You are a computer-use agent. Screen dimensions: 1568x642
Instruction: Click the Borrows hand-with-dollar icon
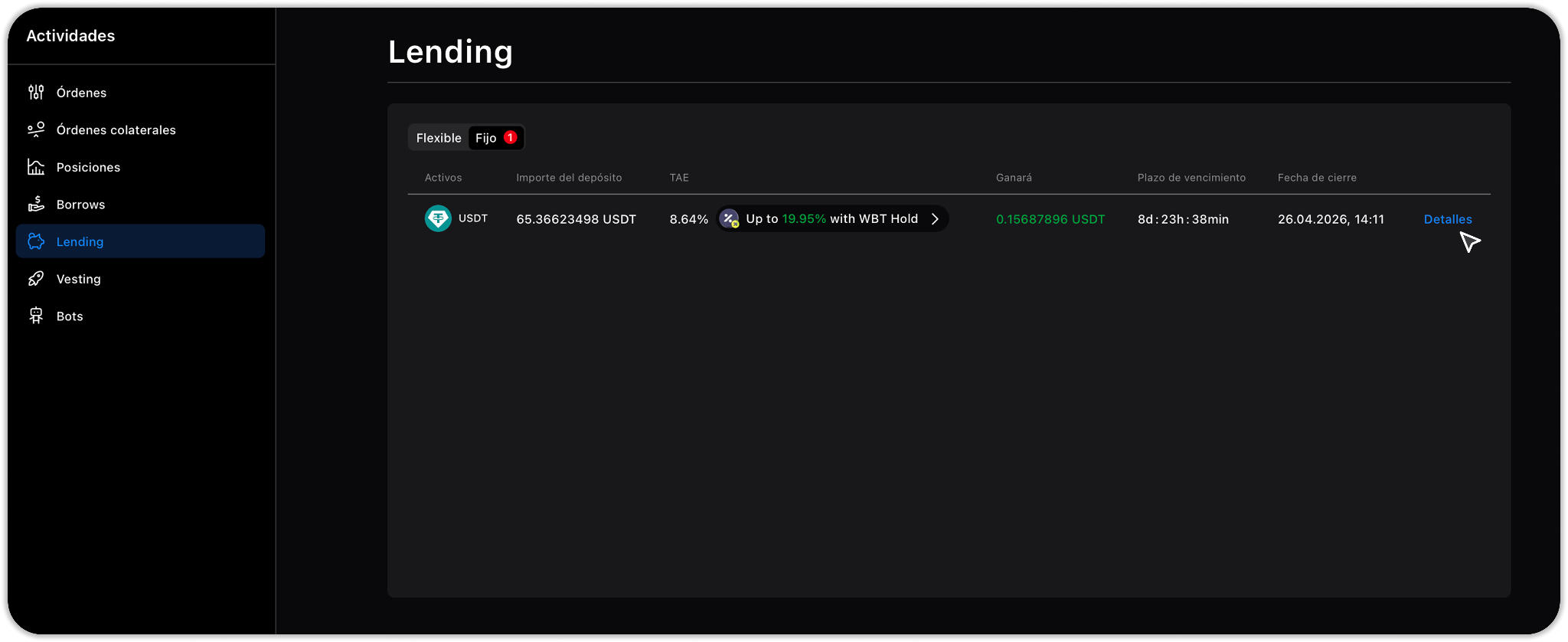point(36,204)
